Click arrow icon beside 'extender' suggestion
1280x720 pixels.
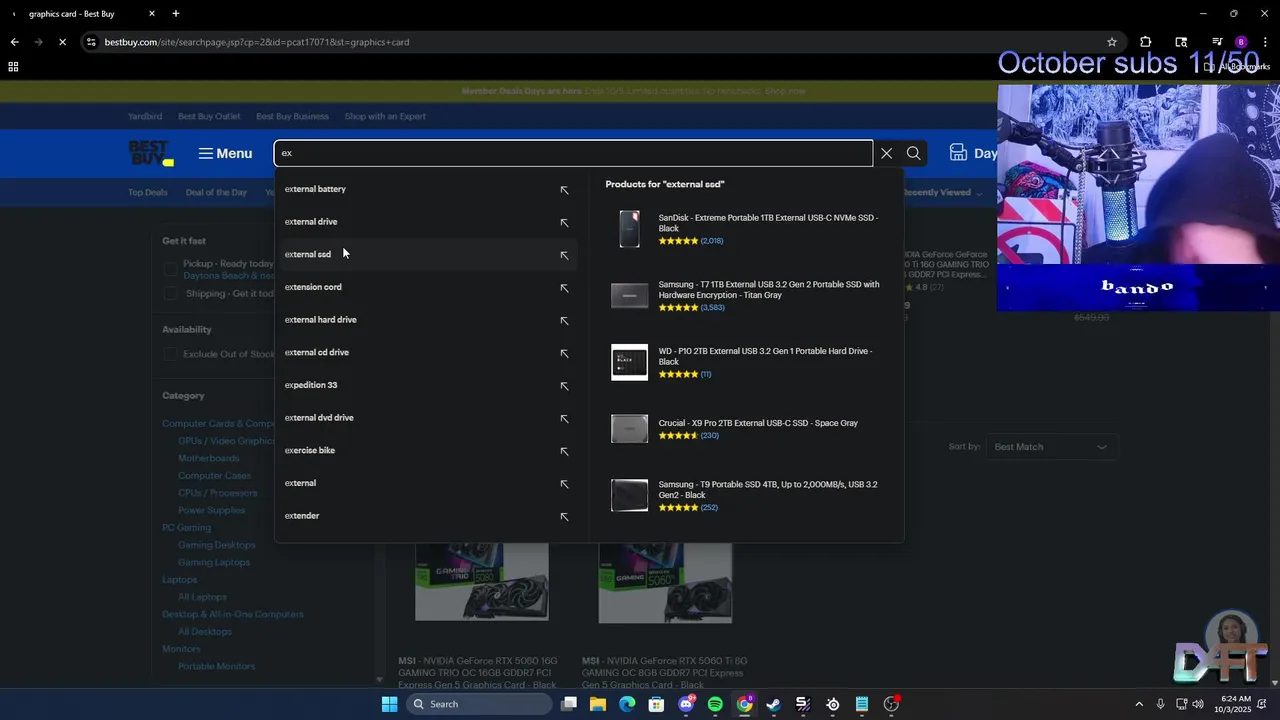coord(564,517)
